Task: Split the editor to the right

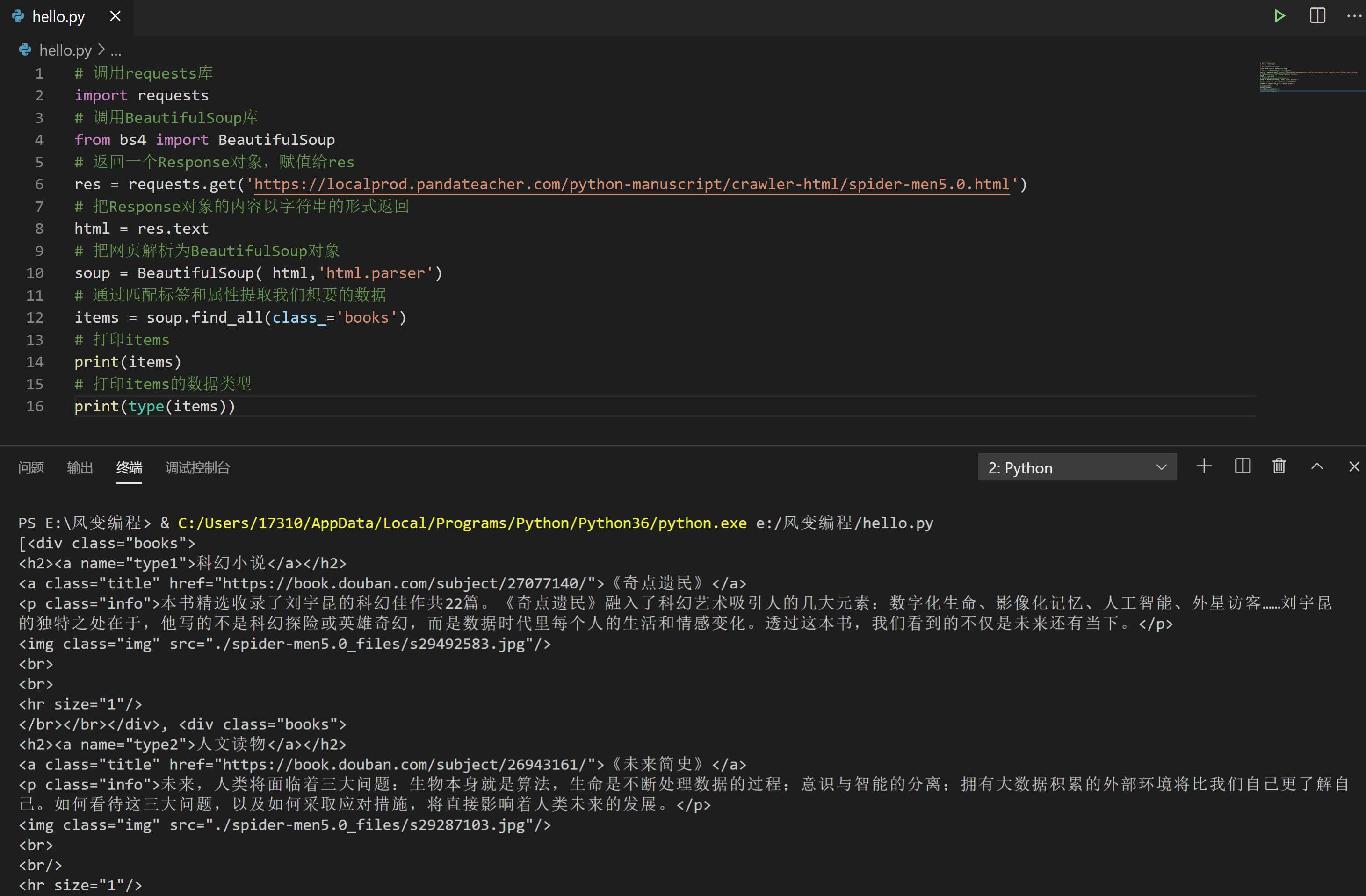Action: [x=1317, y=15]
